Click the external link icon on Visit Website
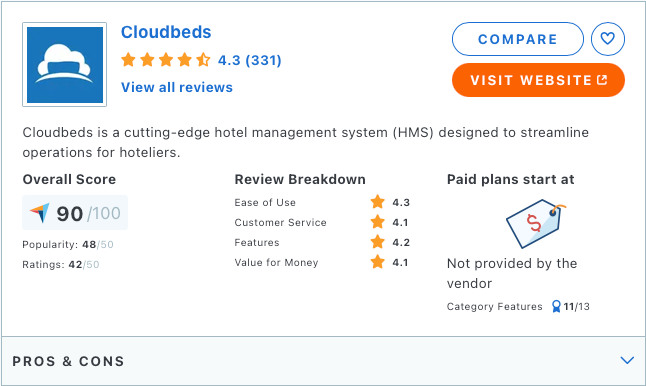 coord(602,80)
